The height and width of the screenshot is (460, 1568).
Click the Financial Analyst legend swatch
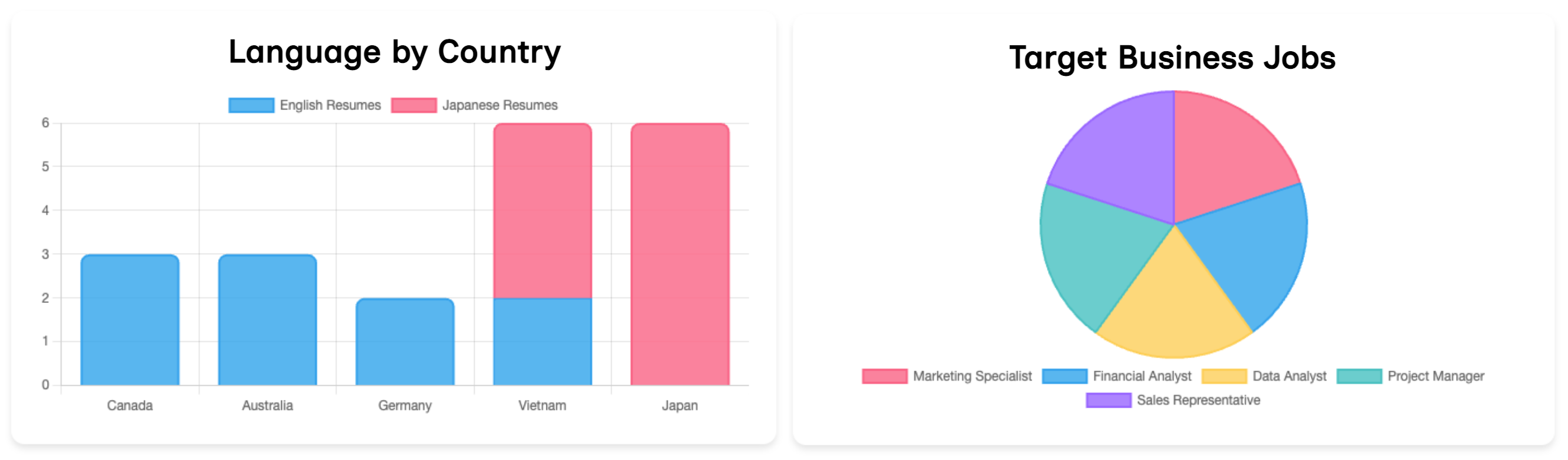point(1064,376)
